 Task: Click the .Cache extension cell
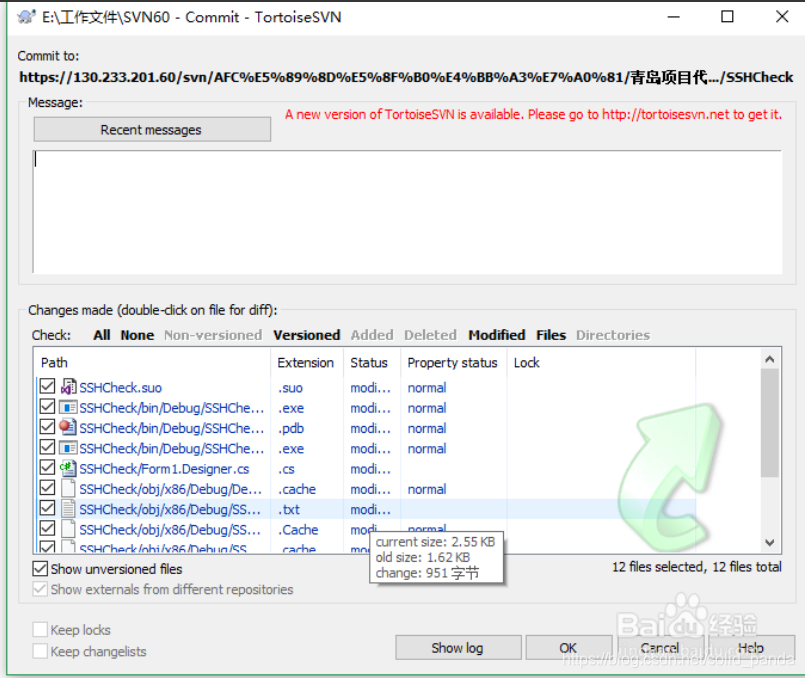point(298,530)
